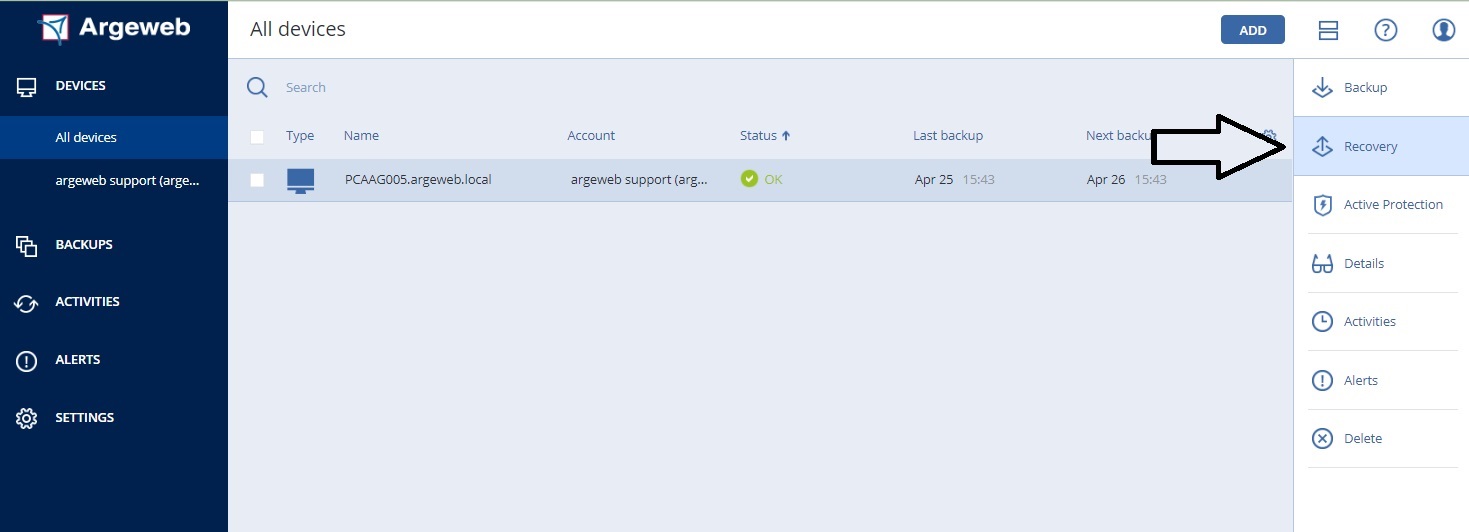Open SETTINGS in the left menu
The image size is (1469, 532).
point(85,417)
